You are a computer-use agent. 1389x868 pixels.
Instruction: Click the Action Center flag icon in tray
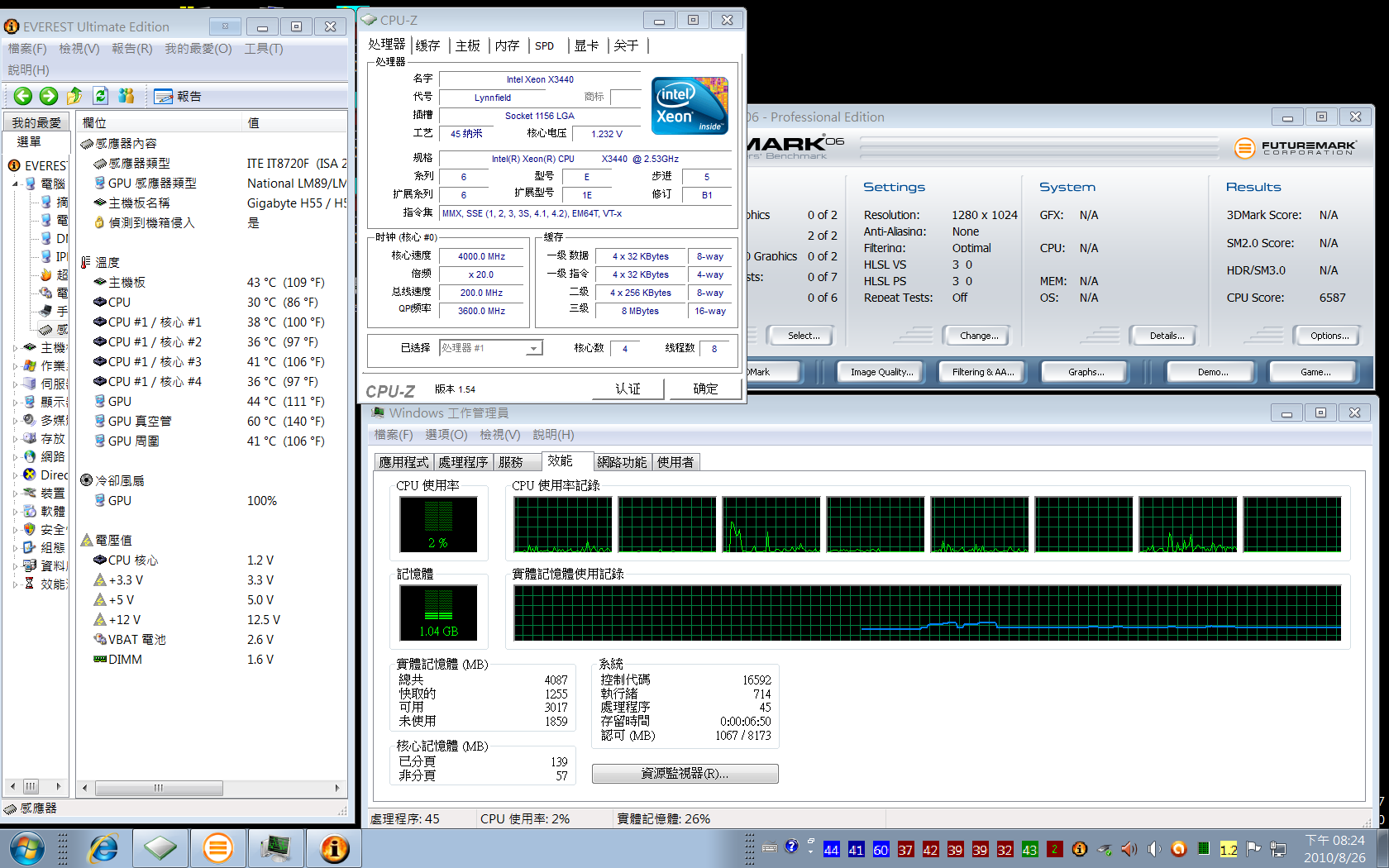(x=1253, y=849)
